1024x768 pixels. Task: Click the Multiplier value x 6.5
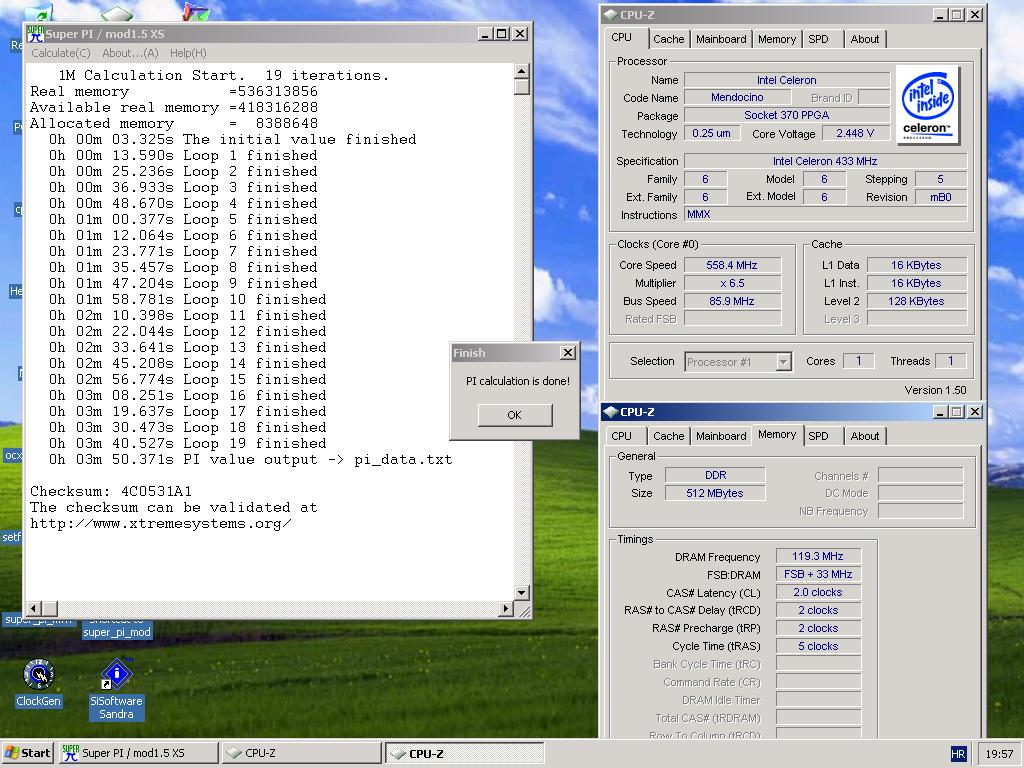point(731,283)
